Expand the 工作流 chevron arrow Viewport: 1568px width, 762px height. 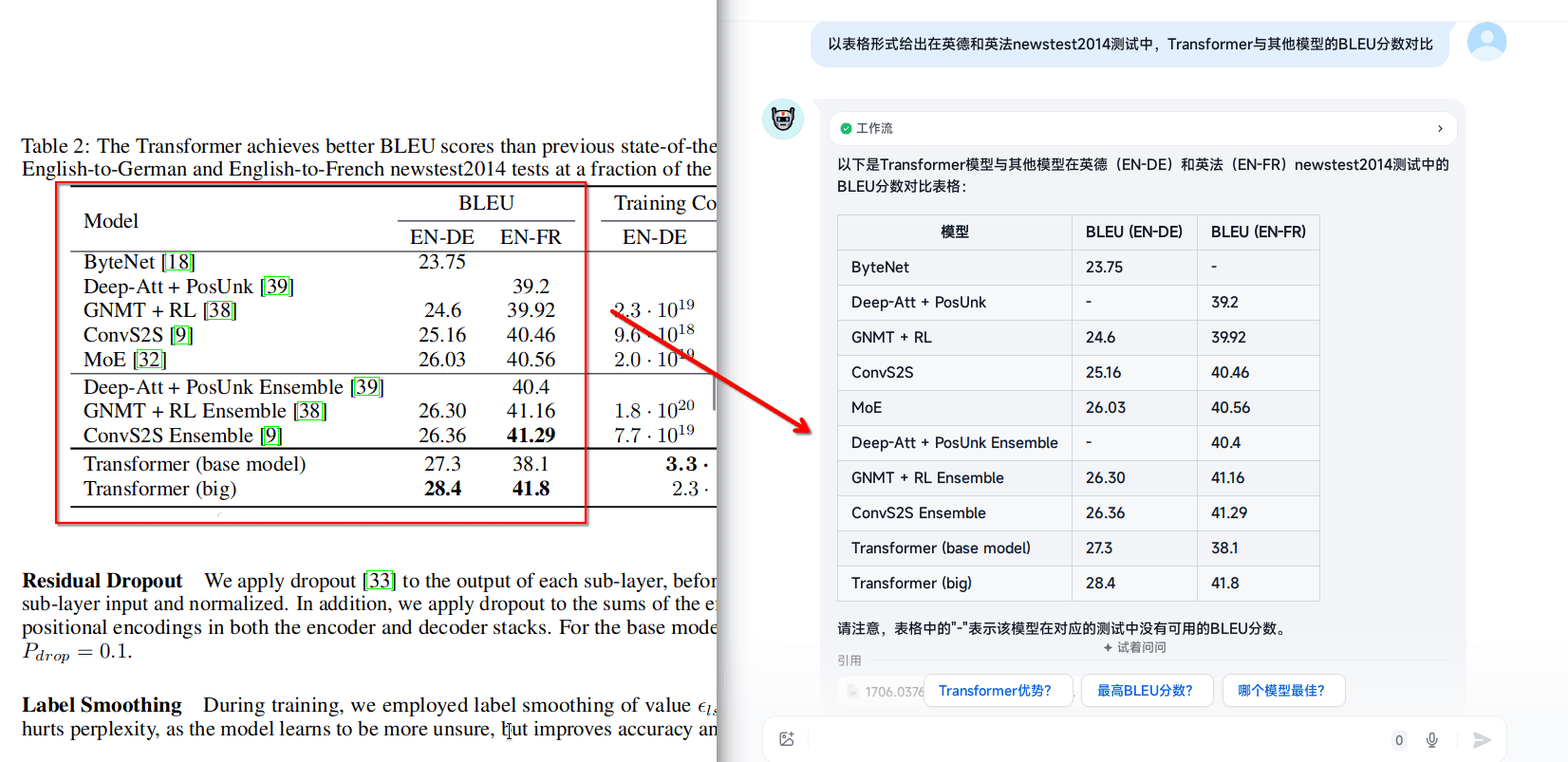pyautogui.click(x=1440, y=128)
